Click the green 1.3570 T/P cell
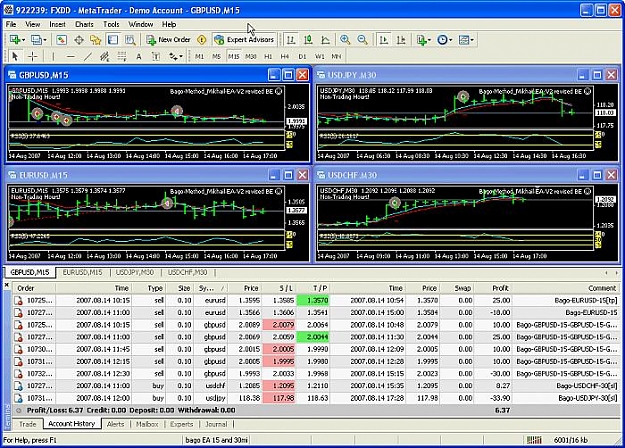The height and width of the screenshot is (448, 625). tap(312, 300)
